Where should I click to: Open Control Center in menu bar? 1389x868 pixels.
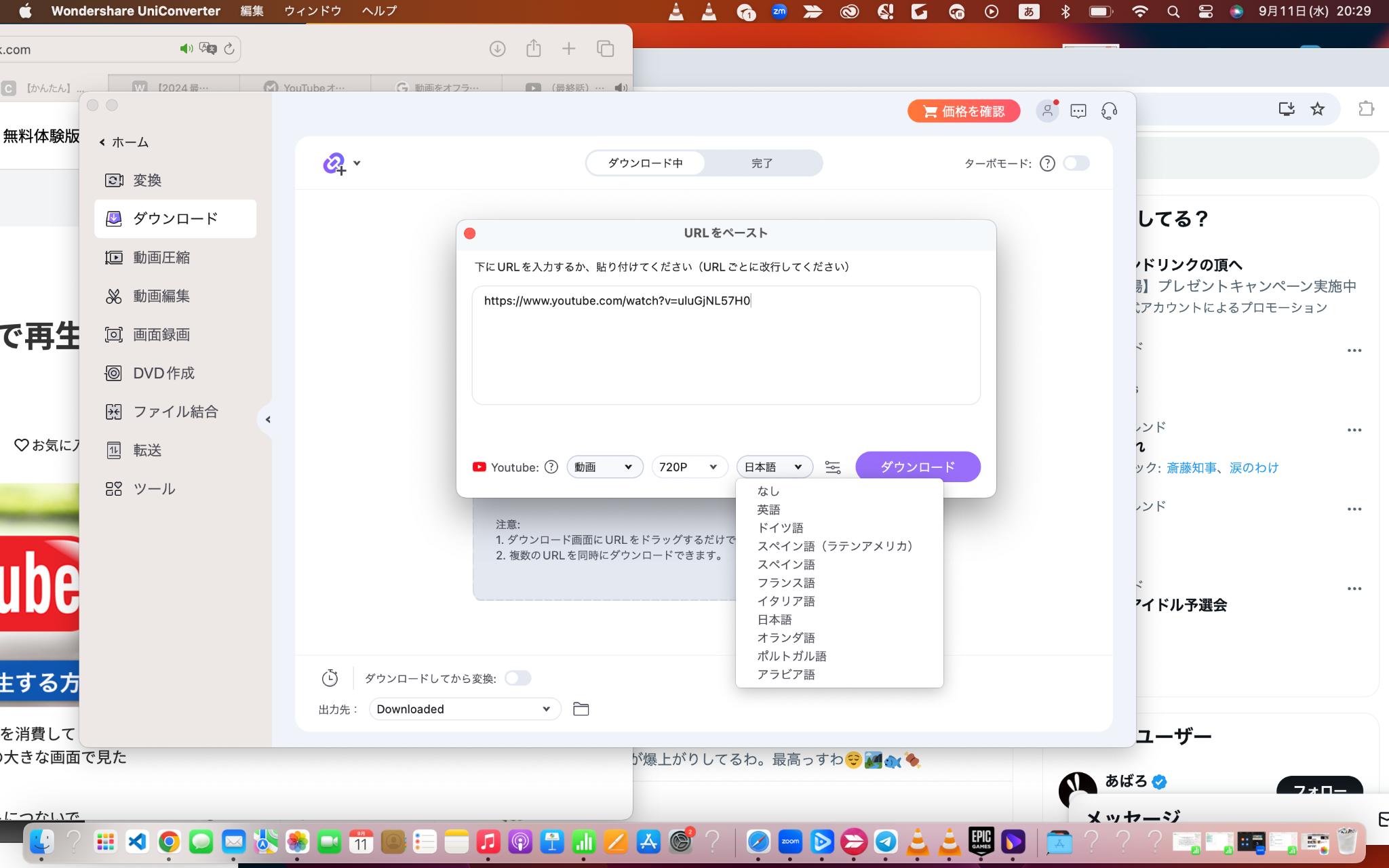point(1205,12)
